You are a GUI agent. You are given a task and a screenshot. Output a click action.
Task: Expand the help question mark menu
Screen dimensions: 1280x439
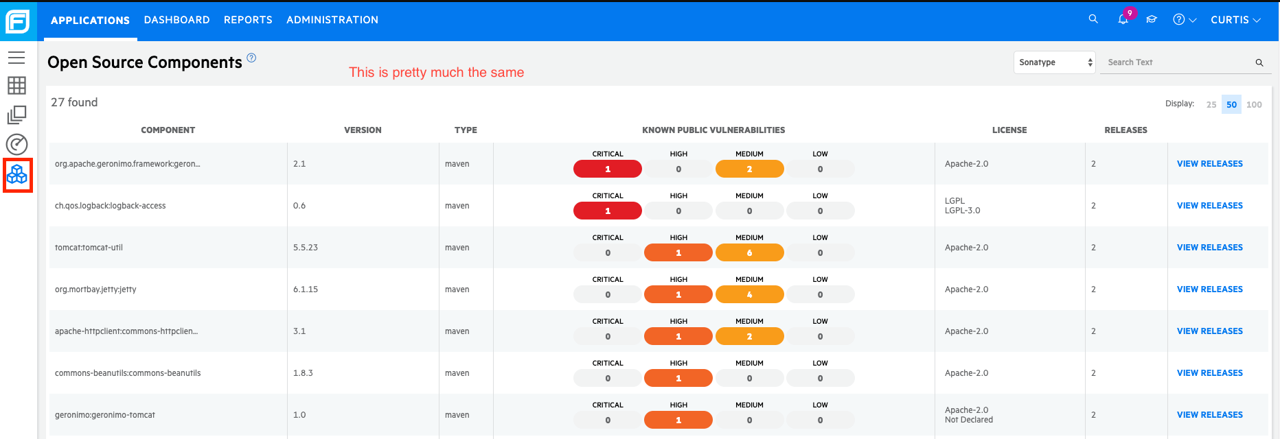1184,20
